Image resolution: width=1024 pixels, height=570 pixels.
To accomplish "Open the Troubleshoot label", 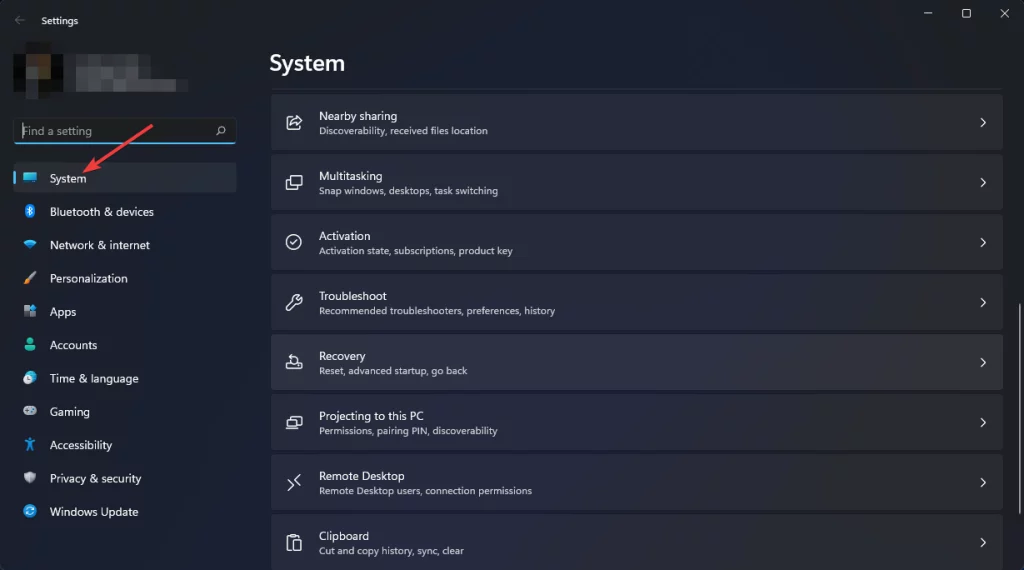I will tap(353, 296).
